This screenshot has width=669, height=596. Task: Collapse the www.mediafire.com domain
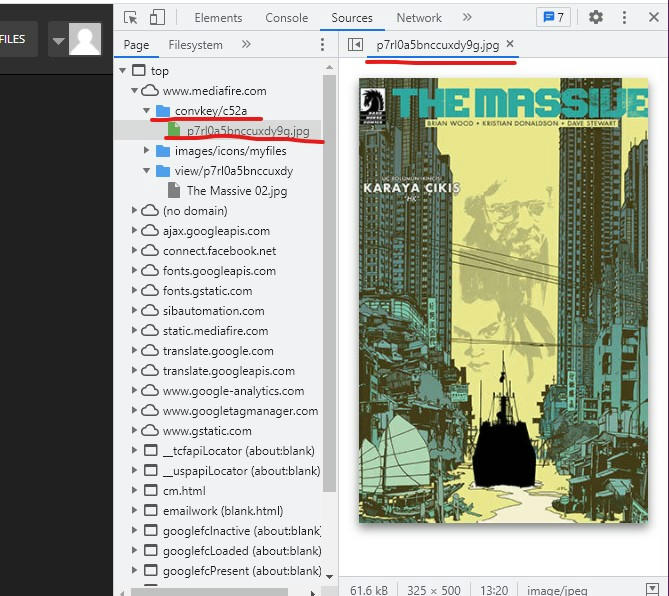(134, 90)
